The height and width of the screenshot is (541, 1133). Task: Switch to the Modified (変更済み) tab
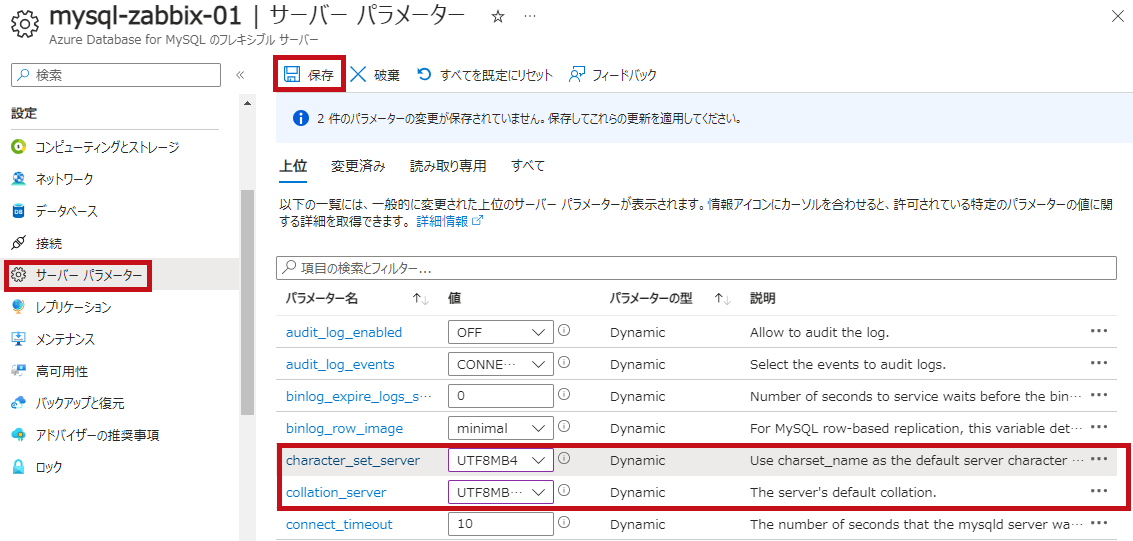(358, 166)
